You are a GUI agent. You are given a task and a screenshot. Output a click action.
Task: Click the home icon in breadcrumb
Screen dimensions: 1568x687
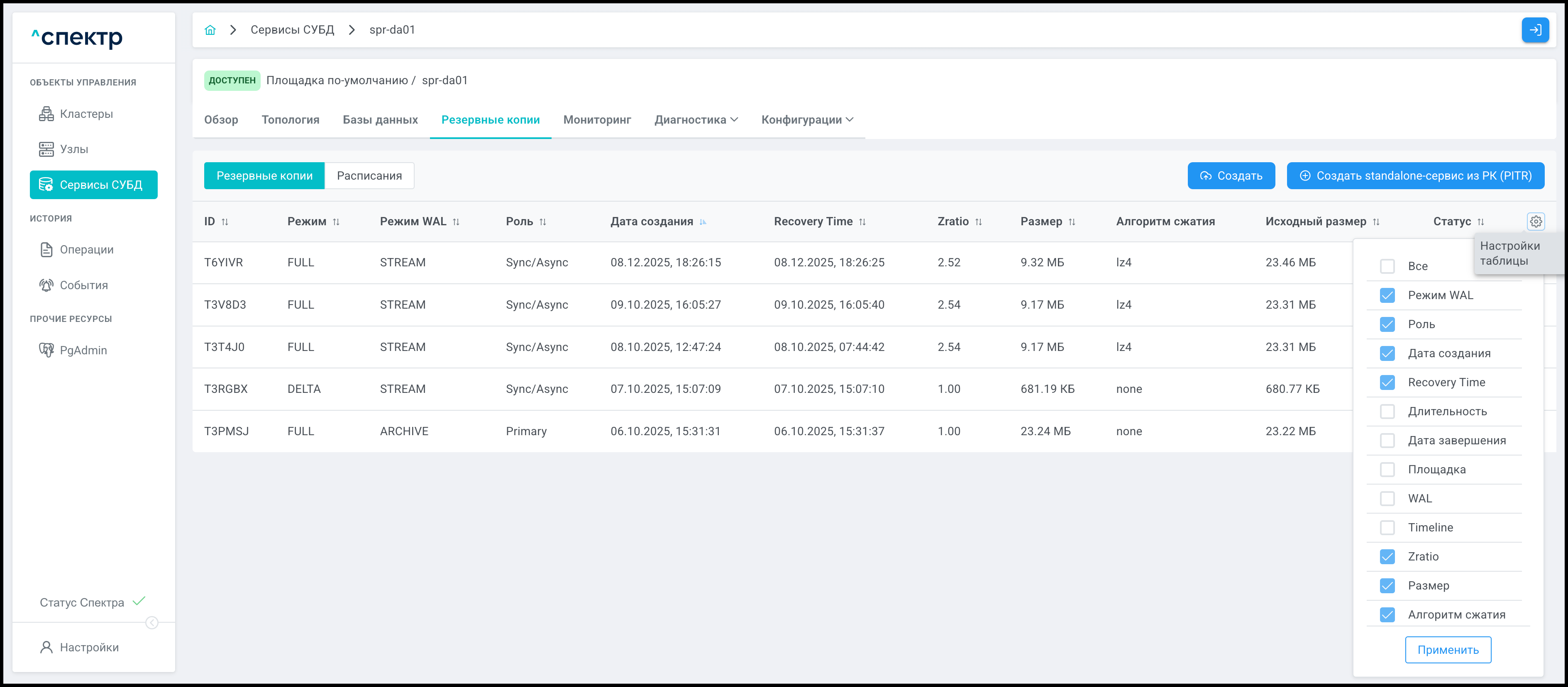(x=210, y=30)
